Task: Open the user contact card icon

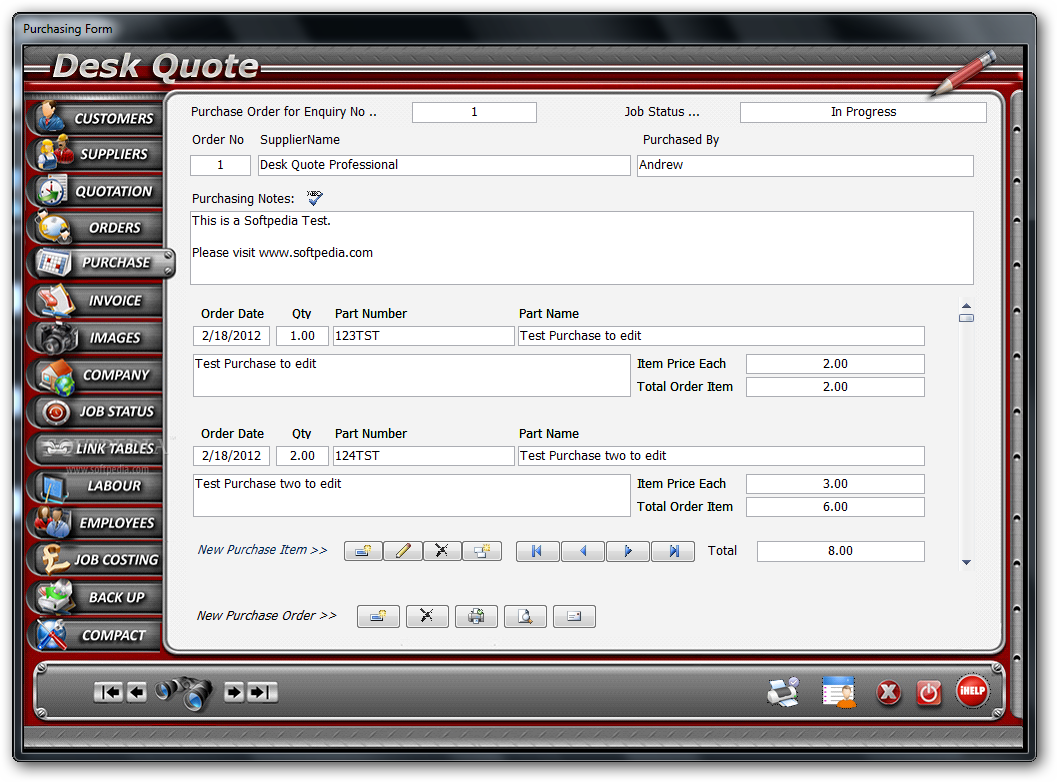Action: coord(839,692)
